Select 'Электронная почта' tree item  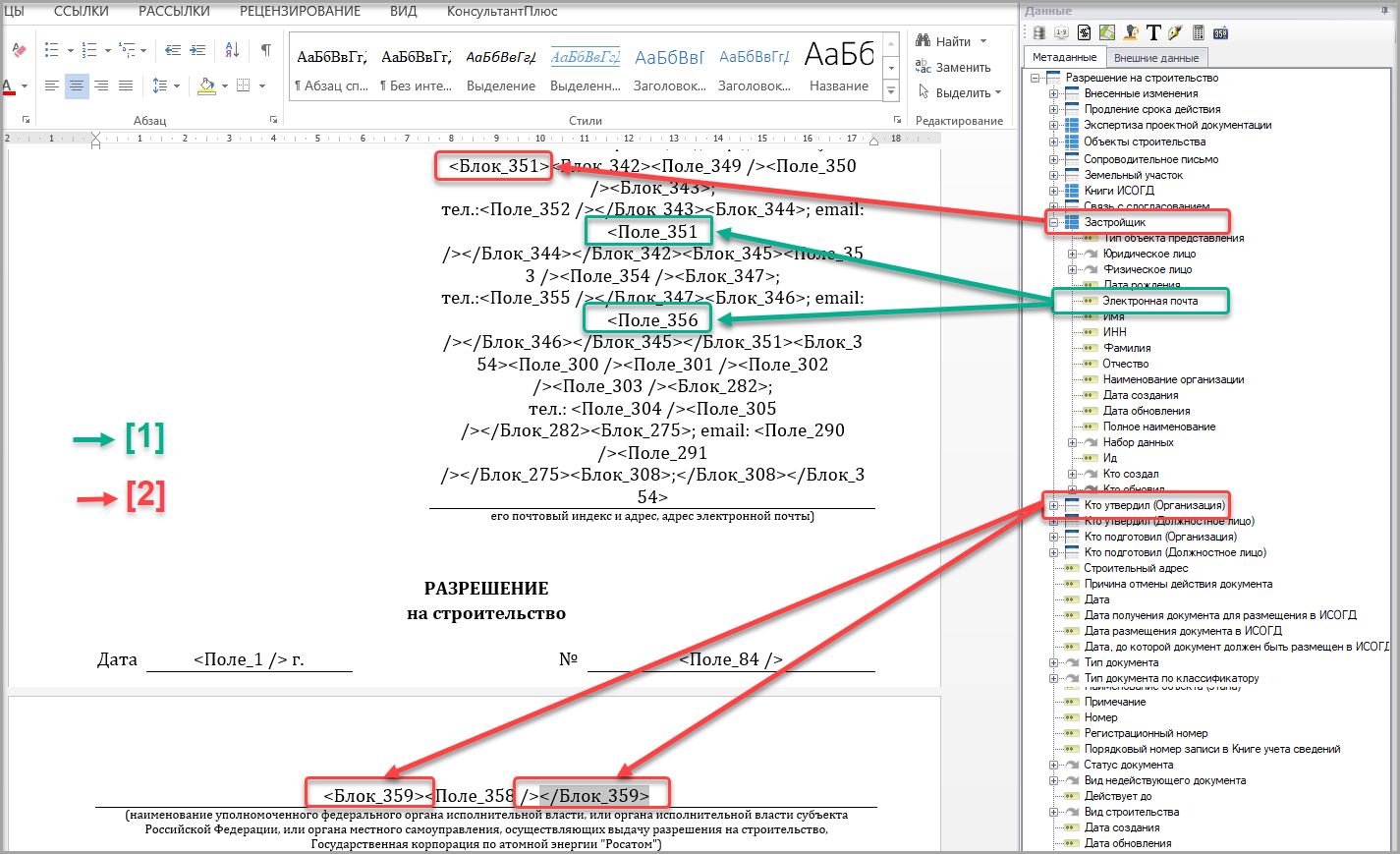coord(1149,301)
